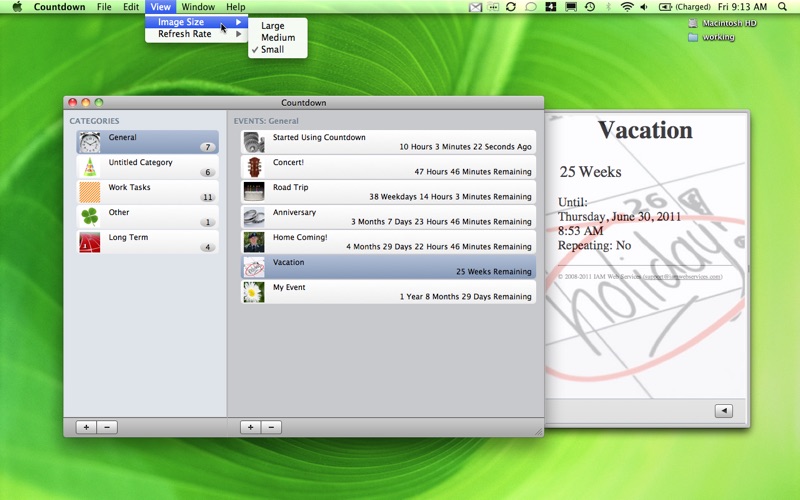Click the Concert! guitar icon
The image size is (800, 500).
click(254, 167)
